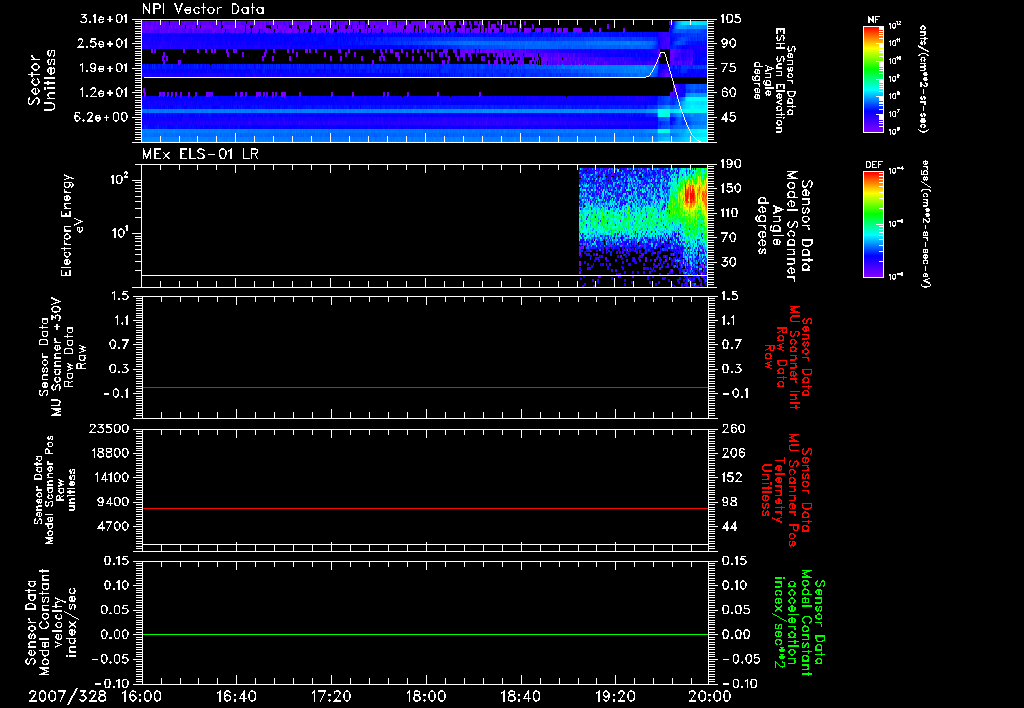Click the 10² electron energy tick
The width and height of the screenshot is (1024, 708).
118,179
